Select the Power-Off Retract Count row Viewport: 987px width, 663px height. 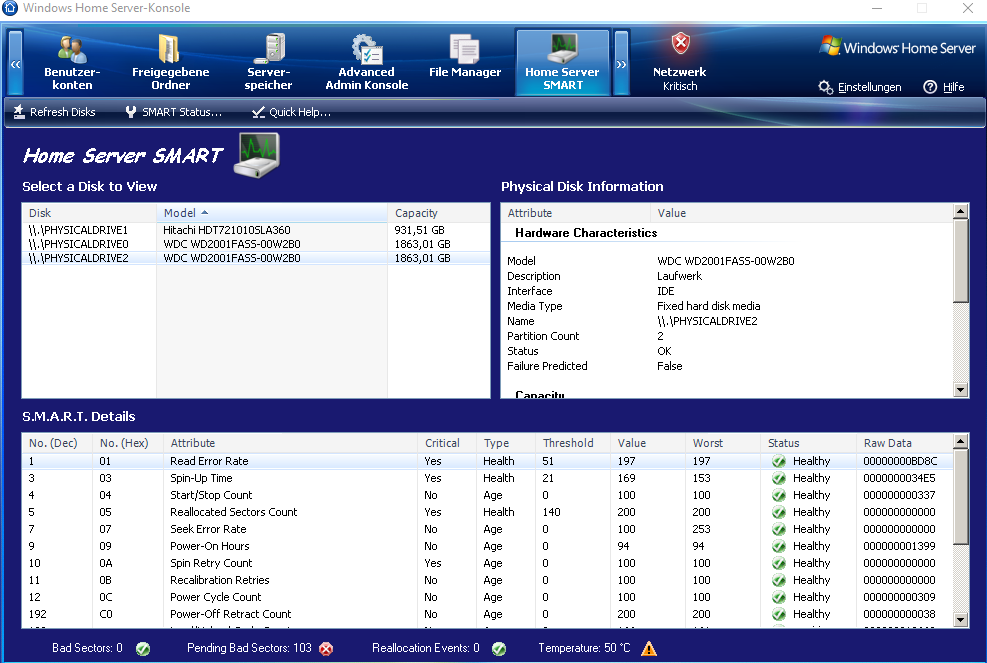[488, 614]
